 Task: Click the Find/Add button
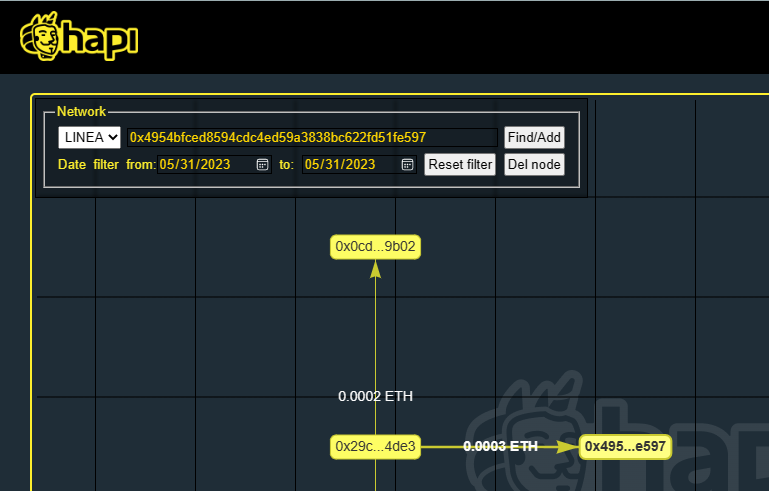[534, 137]
